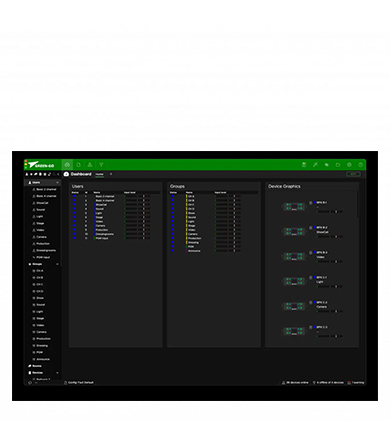
Task: Select Dressingrooms user in sidebar
Action: [44, 250]
